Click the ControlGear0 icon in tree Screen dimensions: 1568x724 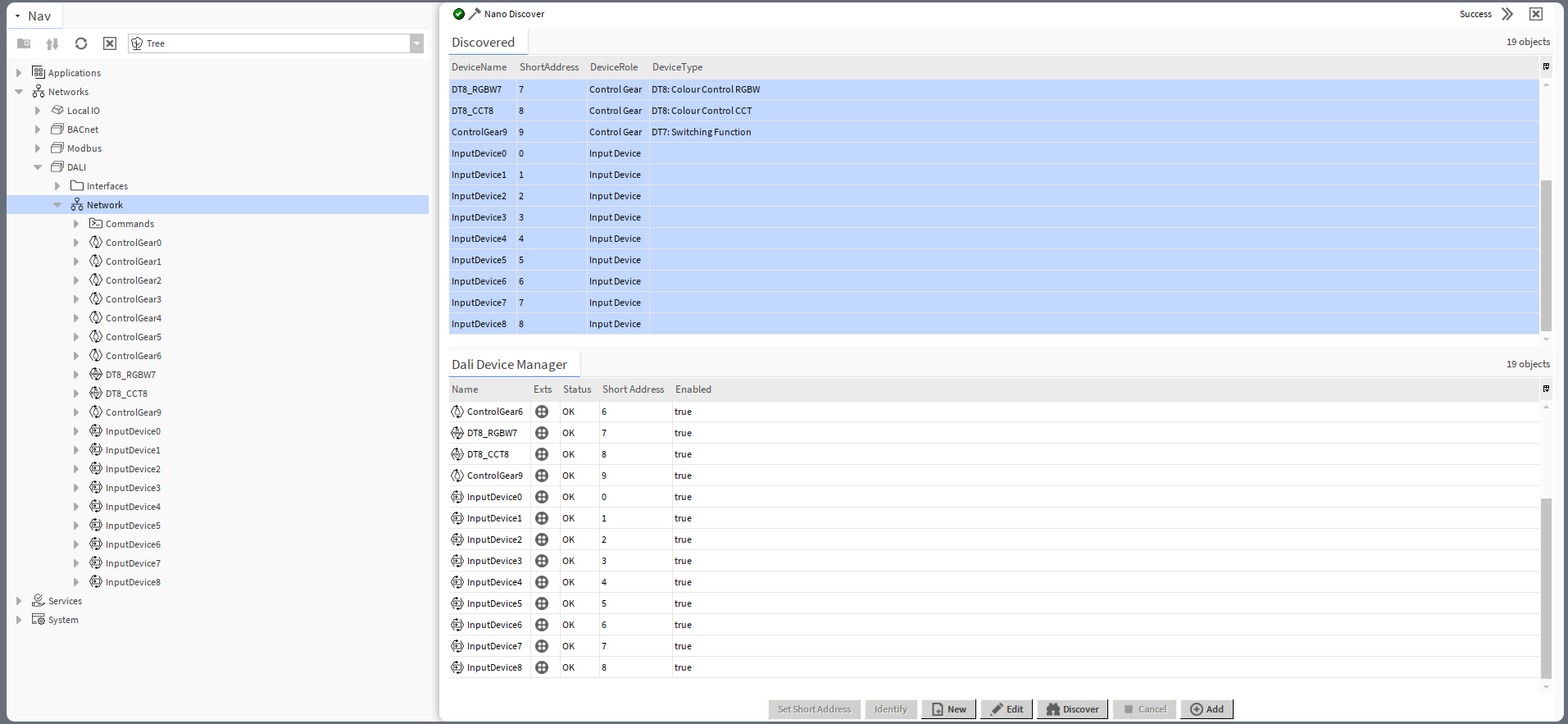pos(96,242)
